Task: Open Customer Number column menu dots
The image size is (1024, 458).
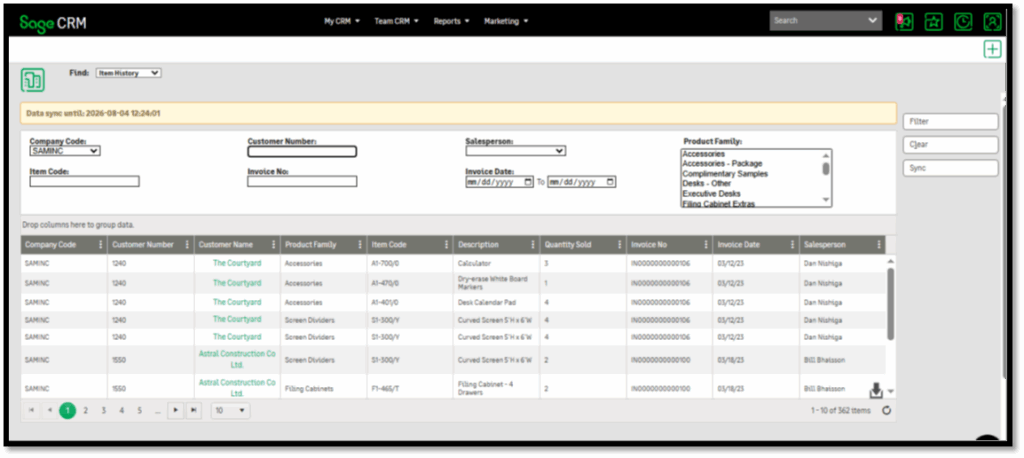Action: (x=187, y=244)
